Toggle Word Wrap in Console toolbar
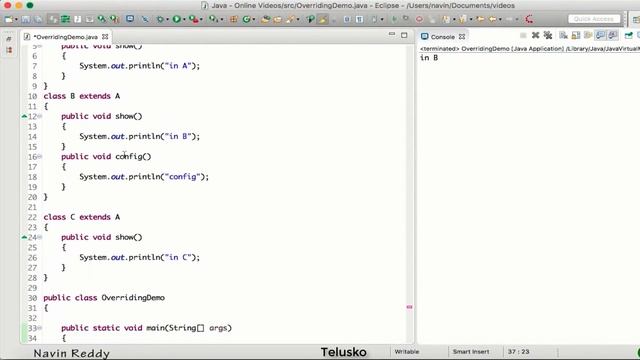The width and height of the screenshot is (640, 360). click(588, 36)
